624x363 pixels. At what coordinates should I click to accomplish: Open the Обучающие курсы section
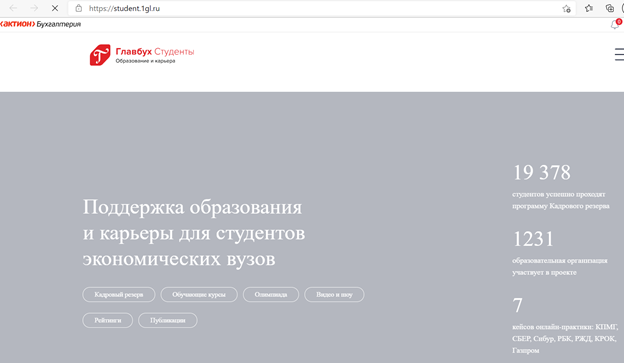199,295
